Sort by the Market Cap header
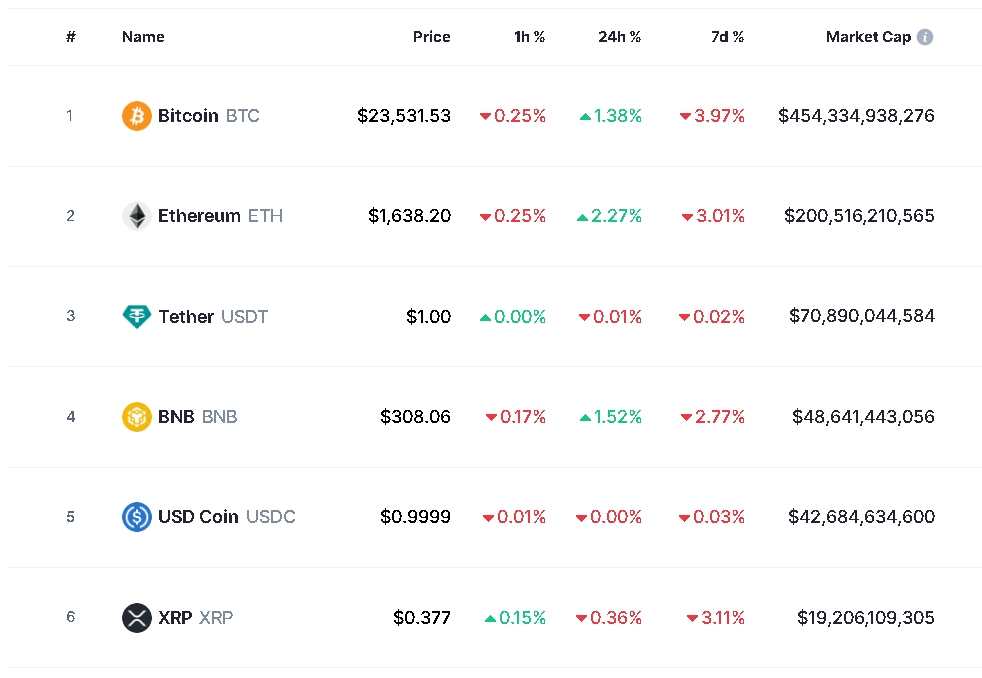Image resolution: width=982 pixels, height=678 pixels. (868, 37)
